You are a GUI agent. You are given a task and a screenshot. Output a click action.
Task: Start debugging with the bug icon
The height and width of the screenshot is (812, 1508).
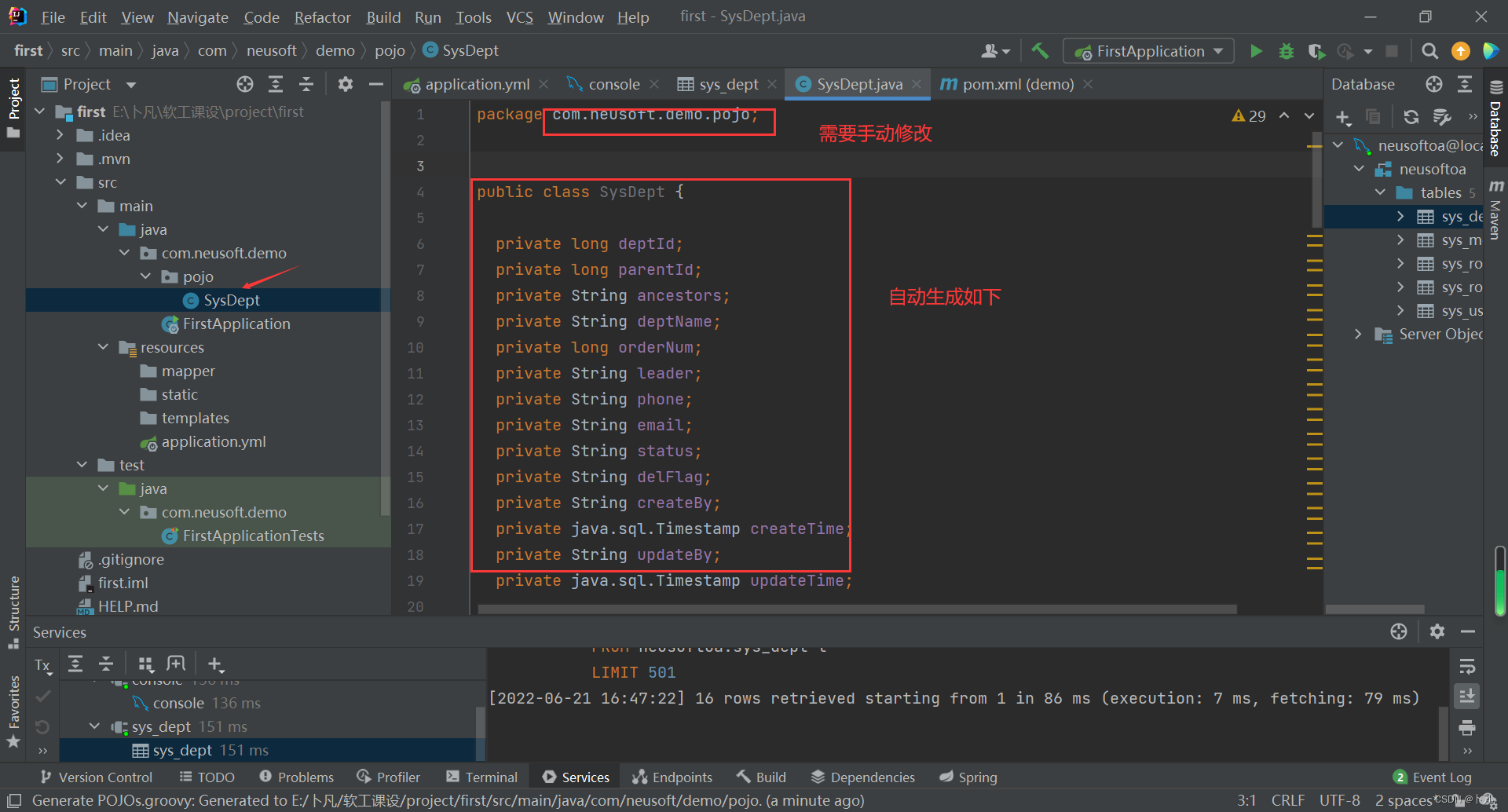[x=1286, y=51]
